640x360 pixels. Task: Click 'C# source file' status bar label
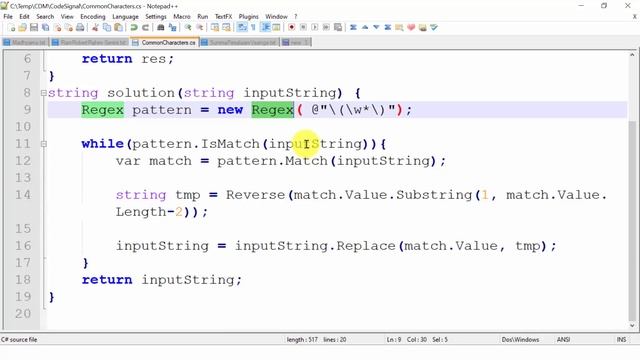19,340
